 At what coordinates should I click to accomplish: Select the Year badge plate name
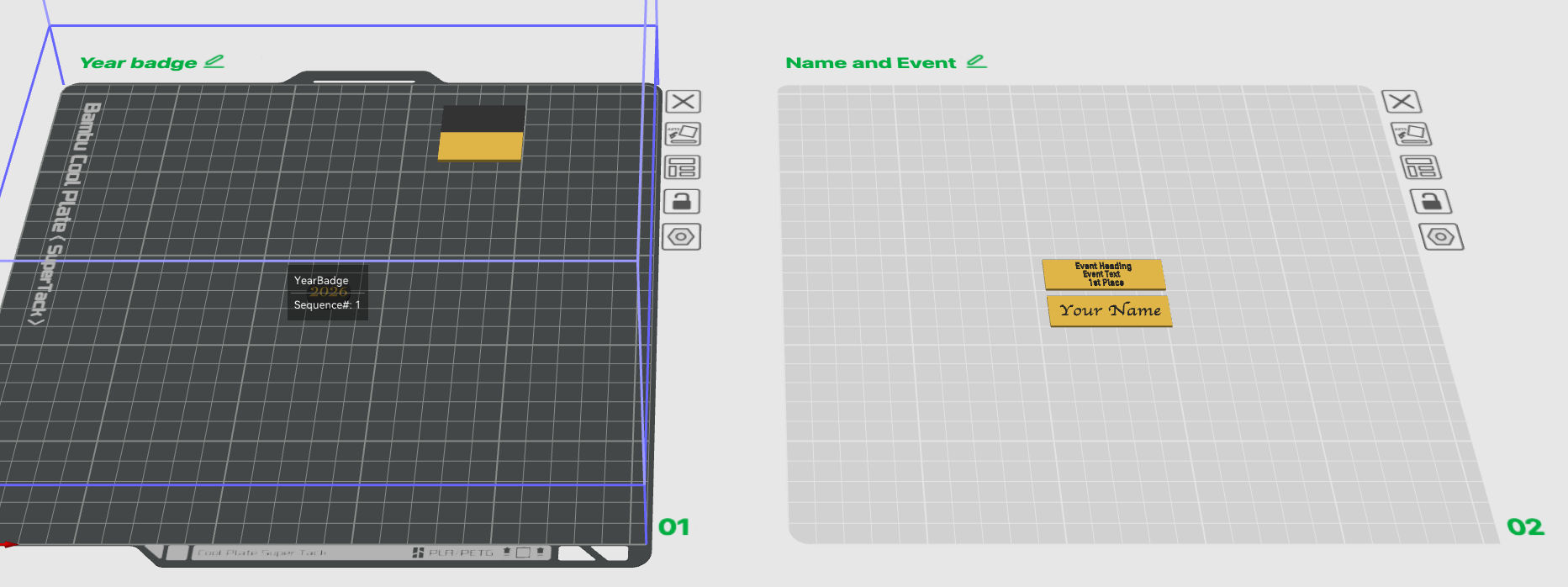tap(139, 63)
